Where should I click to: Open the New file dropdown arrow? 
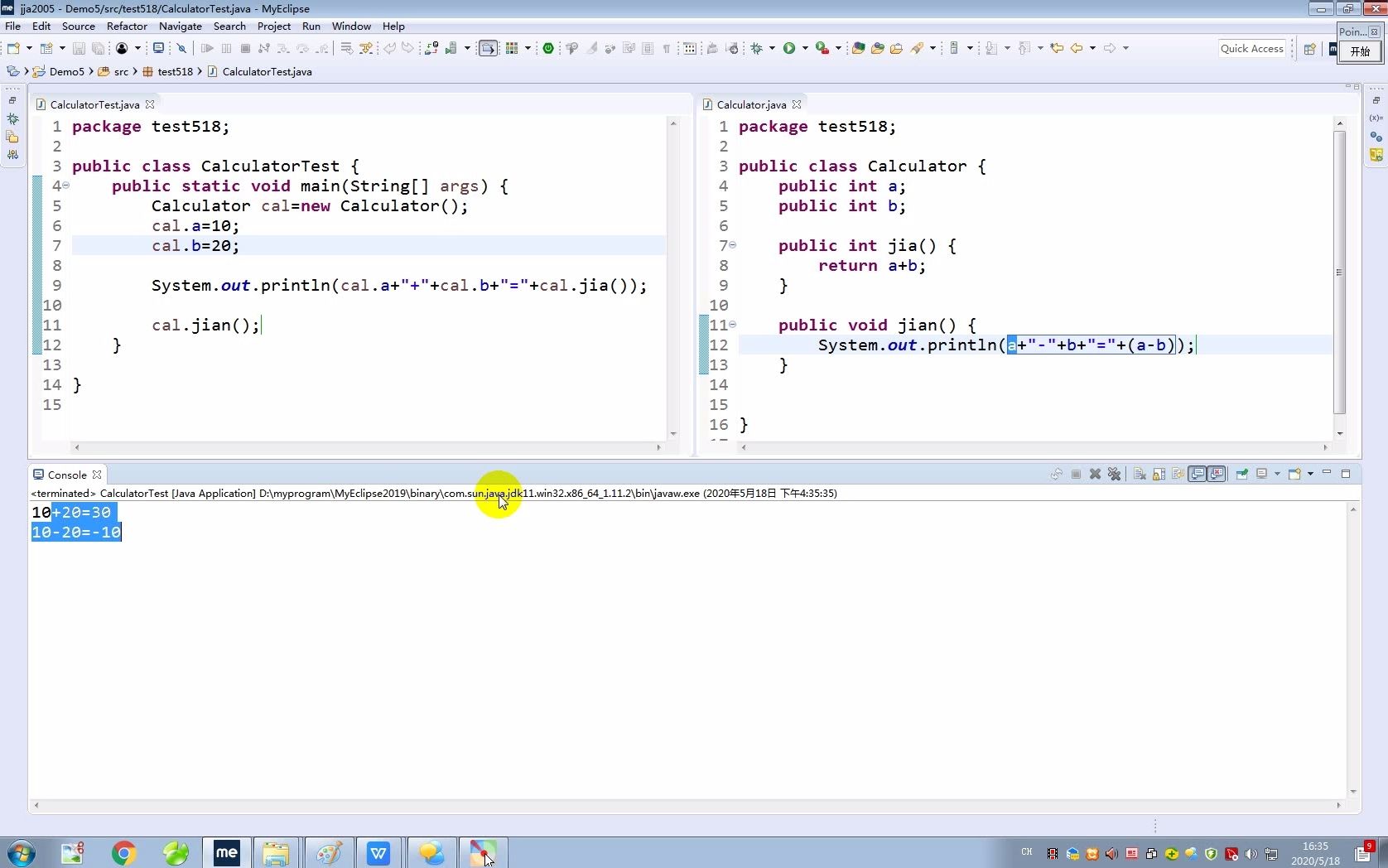(x=29, y=48)
